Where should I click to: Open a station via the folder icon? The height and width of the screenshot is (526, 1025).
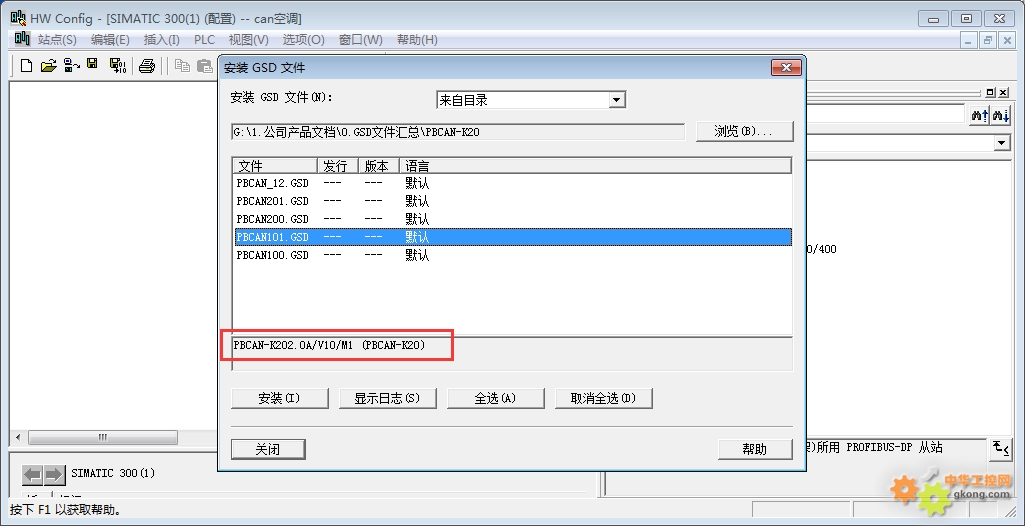pos(48,65)
